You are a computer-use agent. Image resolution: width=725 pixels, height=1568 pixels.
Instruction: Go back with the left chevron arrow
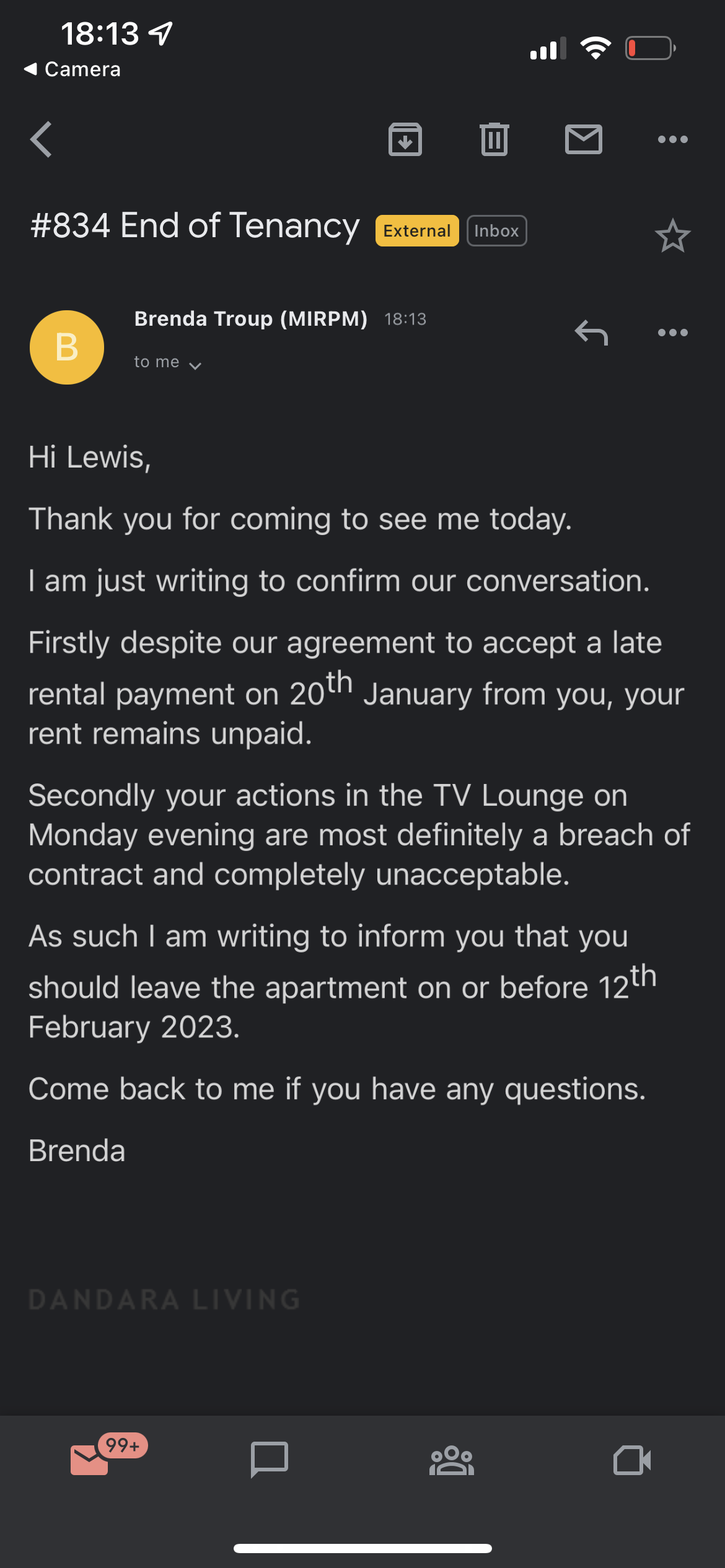(41, 139)
